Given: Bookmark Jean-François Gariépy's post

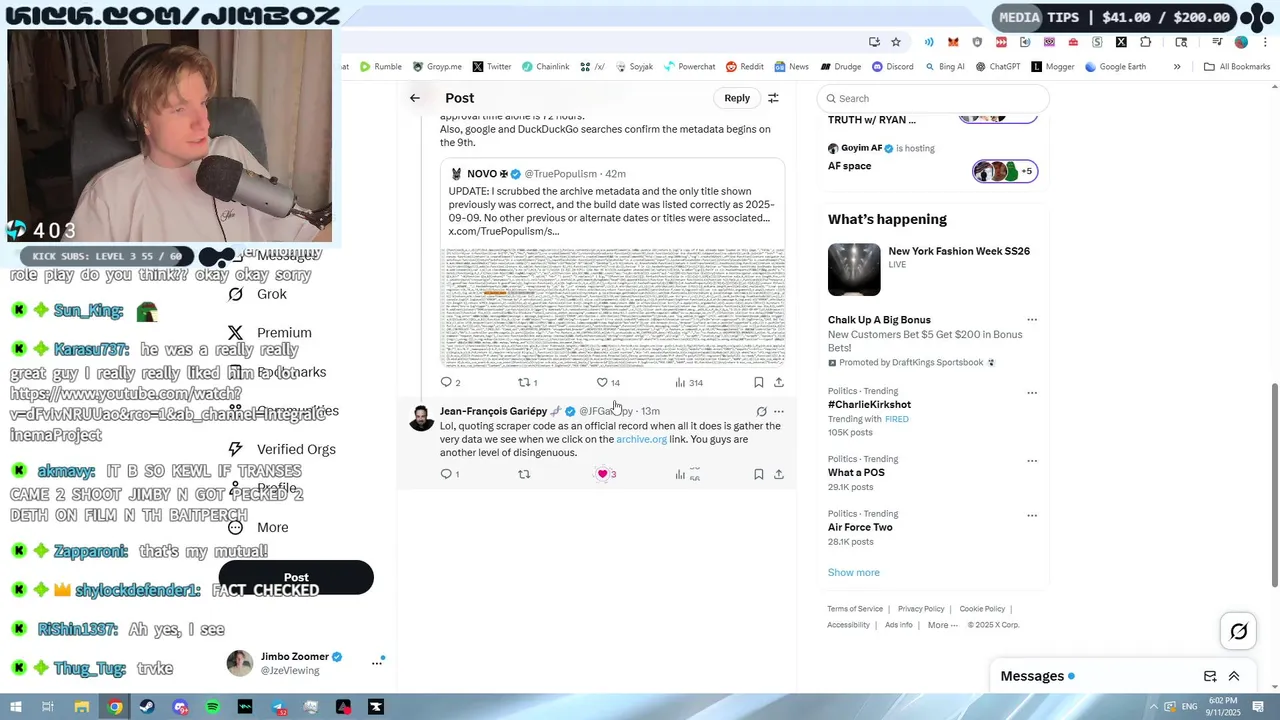Looking at the screenshot, I should pos(758,474).
